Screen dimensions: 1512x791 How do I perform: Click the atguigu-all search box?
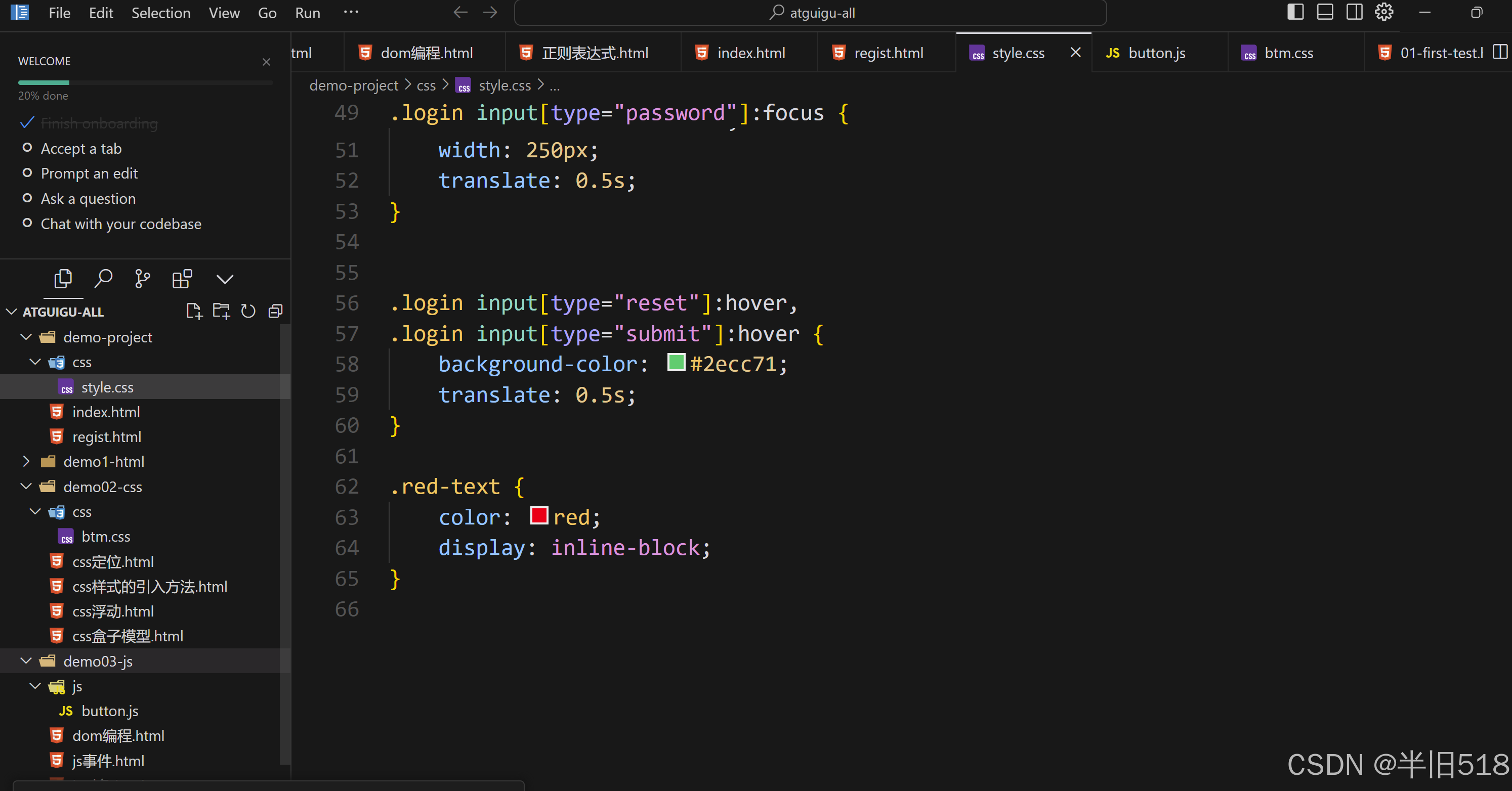tap(810, 13)
